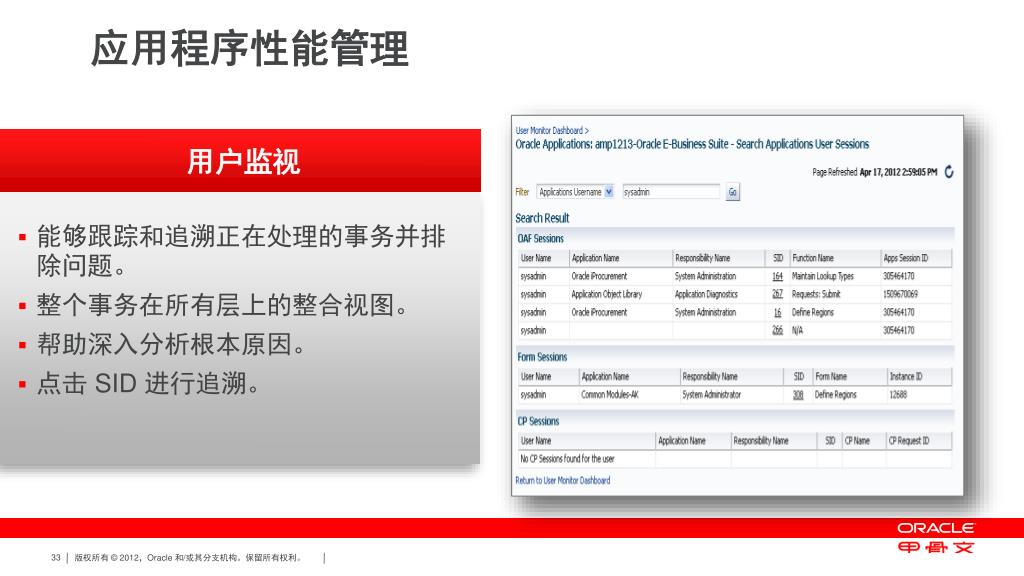Click SID 267 for Requests: Submit
Screen dimensions: 1024x576
click(777, 295)
